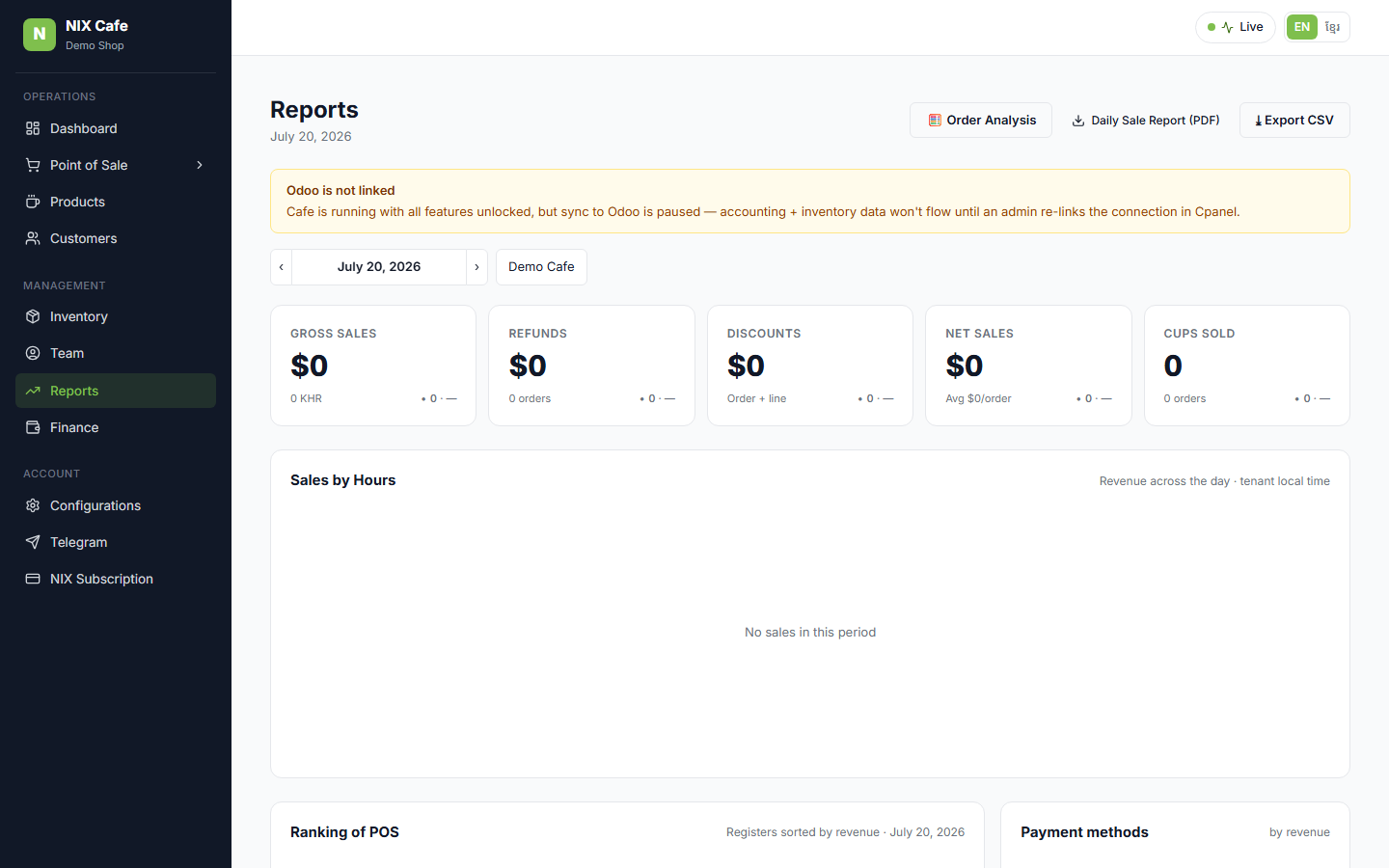Export the report as CSV

tap(1294, 121)
